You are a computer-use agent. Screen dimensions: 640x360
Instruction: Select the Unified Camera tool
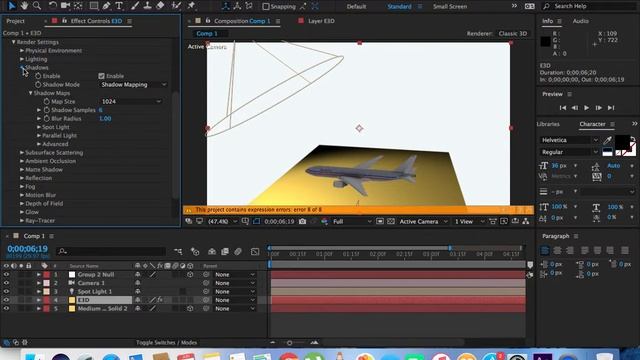(65, 6)
